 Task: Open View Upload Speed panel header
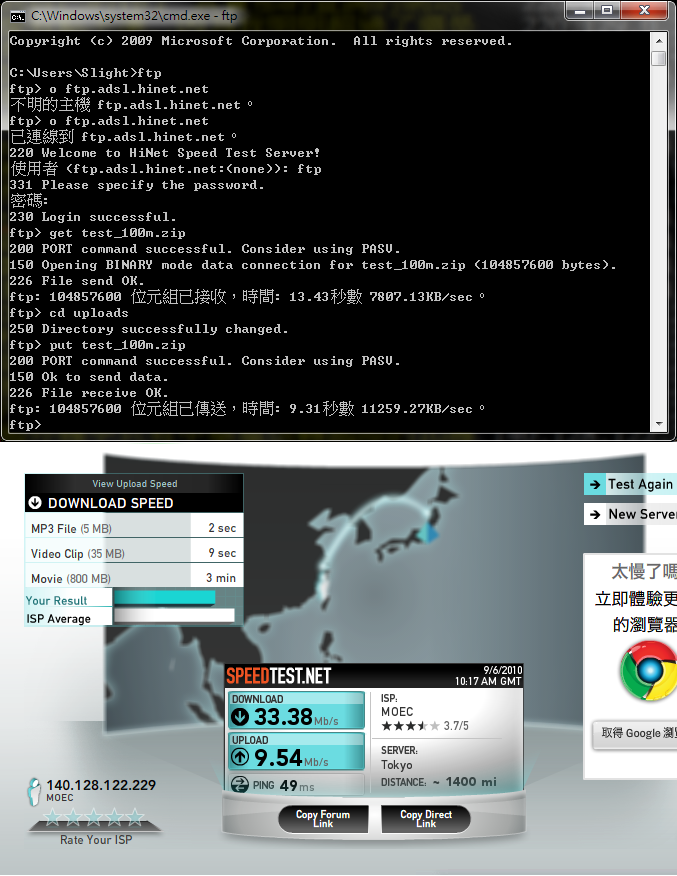tap(135, 484)
